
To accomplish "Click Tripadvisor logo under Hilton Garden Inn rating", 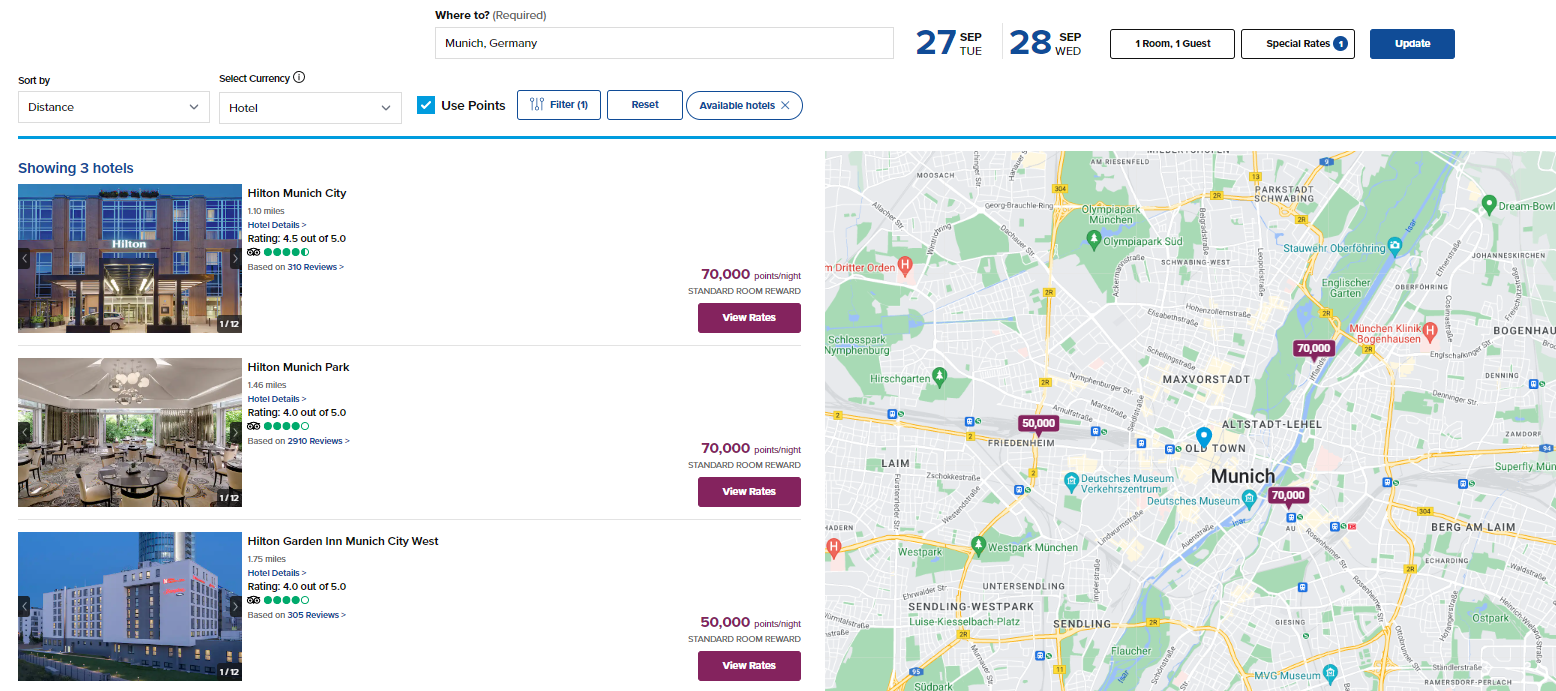I will click(254, 600).
